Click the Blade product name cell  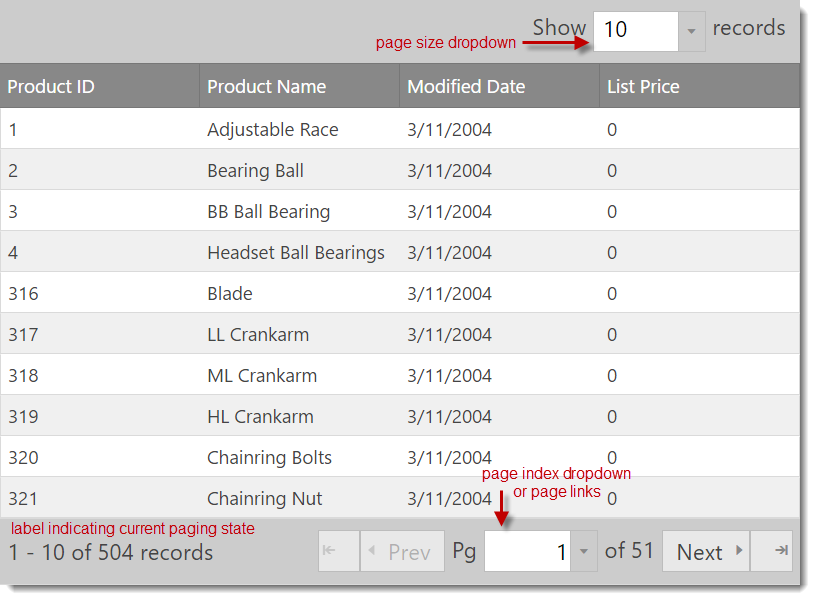point(230,294)
